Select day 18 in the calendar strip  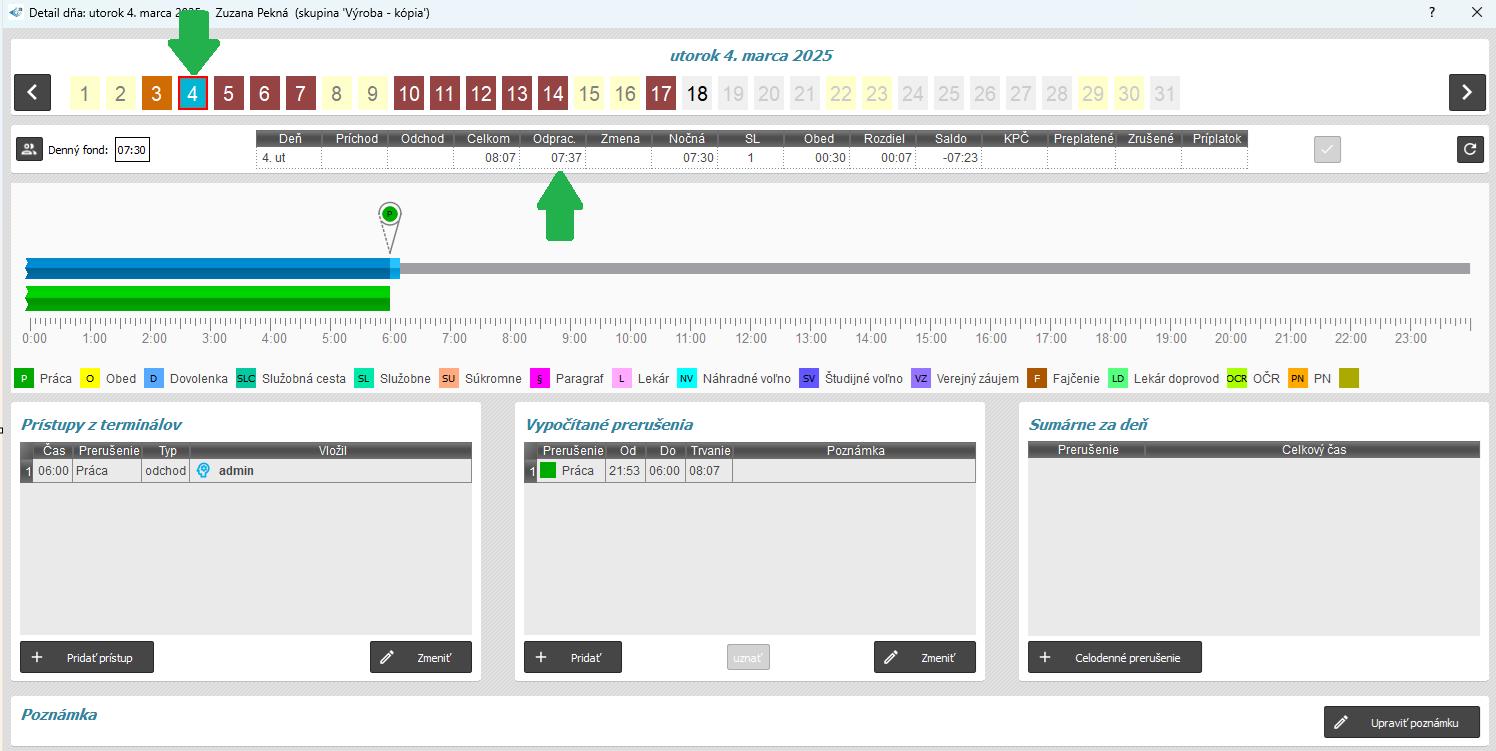tap(697, 94)
